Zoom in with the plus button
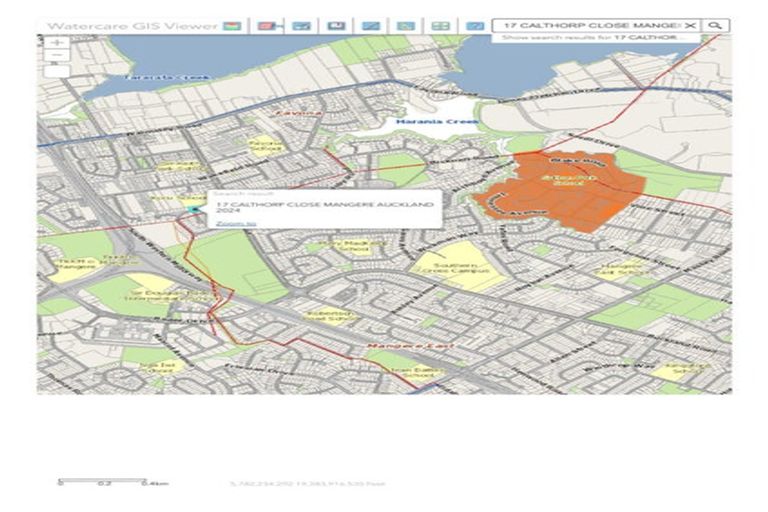 pyautogui.click(x=58, y=43)
